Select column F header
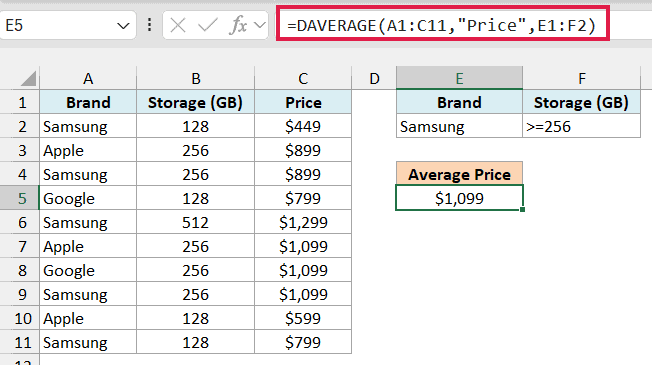This screenshot has height=365, width=652. coord(581,78)
